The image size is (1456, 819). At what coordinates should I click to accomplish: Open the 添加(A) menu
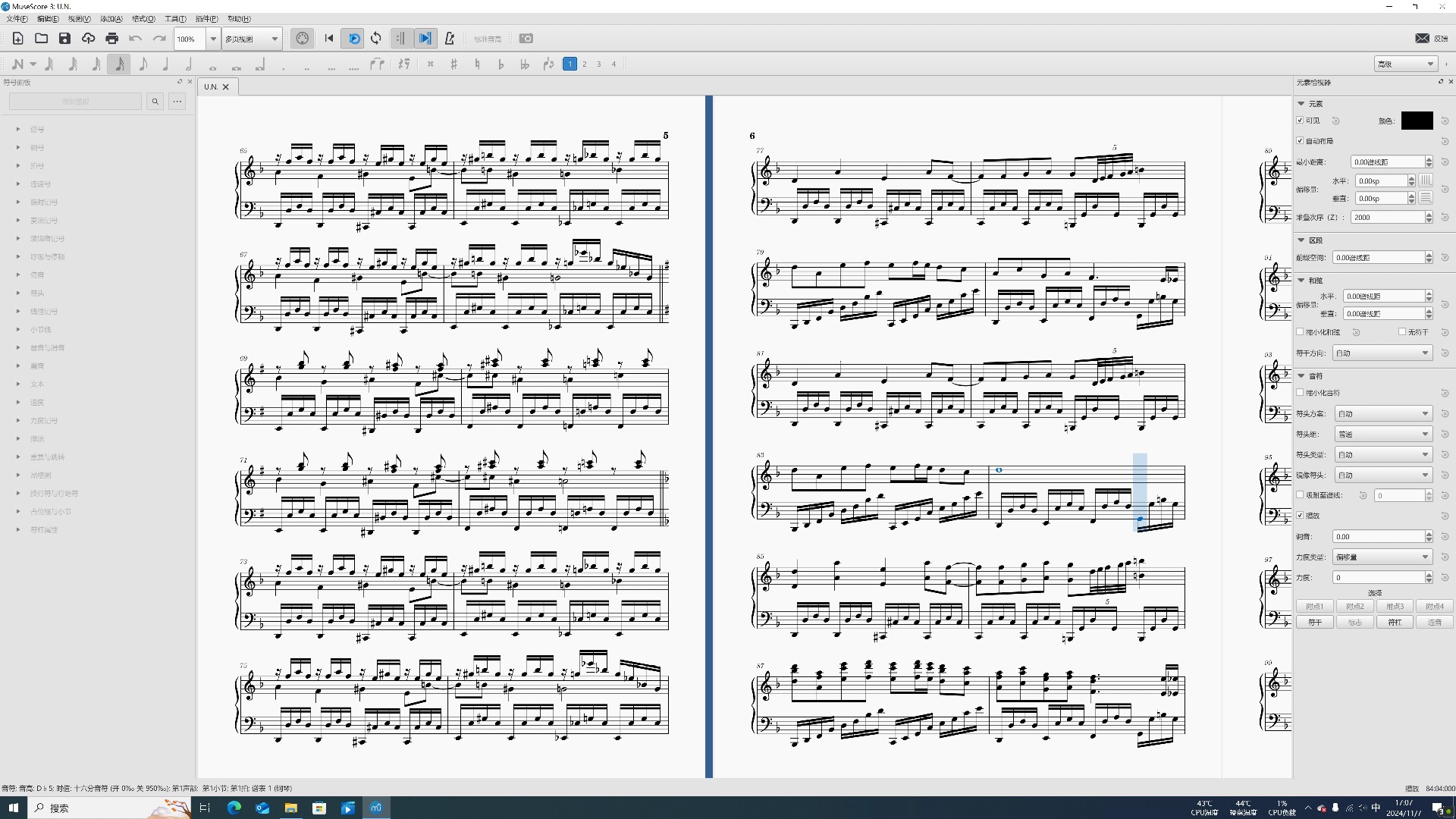(111, 19)
